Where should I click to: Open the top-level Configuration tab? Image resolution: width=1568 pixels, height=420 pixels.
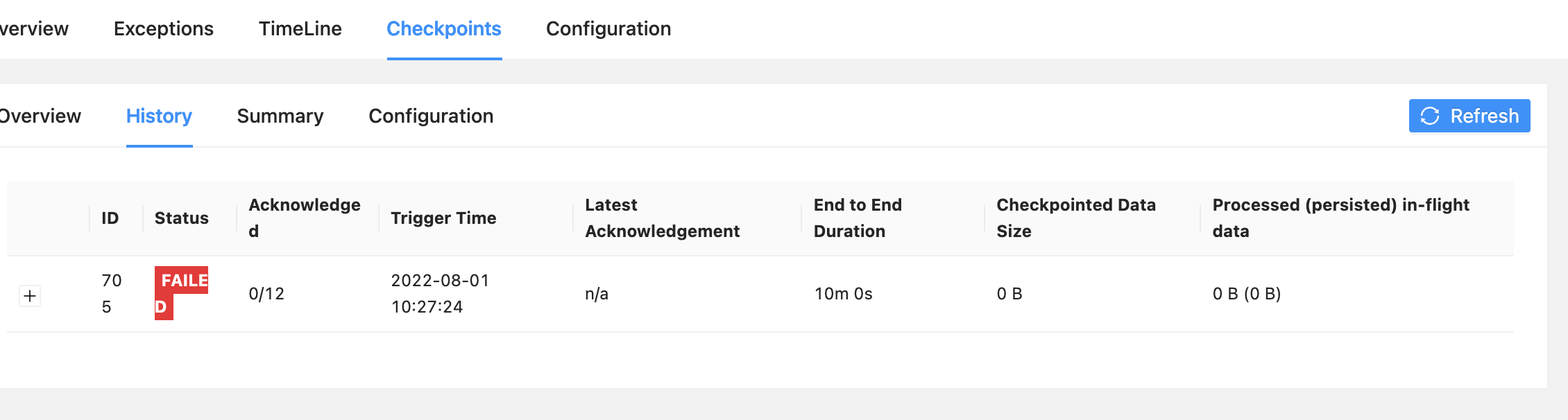[x=608, y=28]
